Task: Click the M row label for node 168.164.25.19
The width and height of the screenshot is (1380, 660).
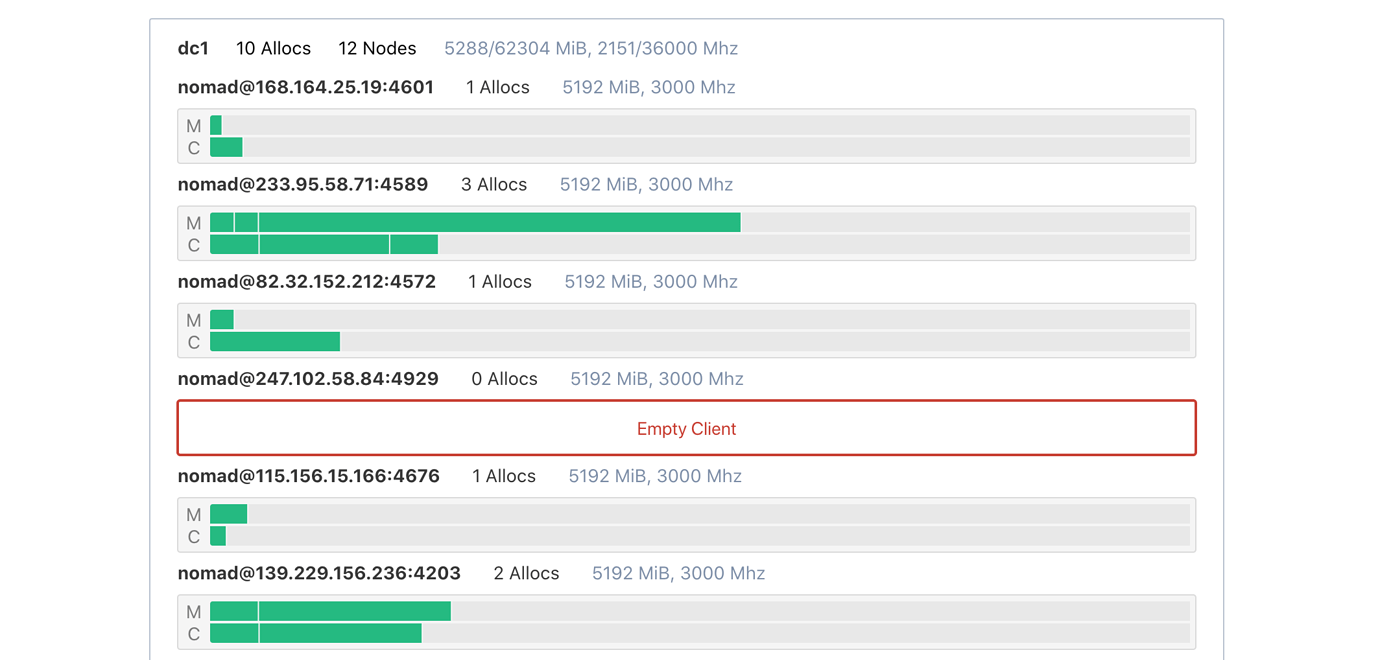Action: tap(193, 126)
